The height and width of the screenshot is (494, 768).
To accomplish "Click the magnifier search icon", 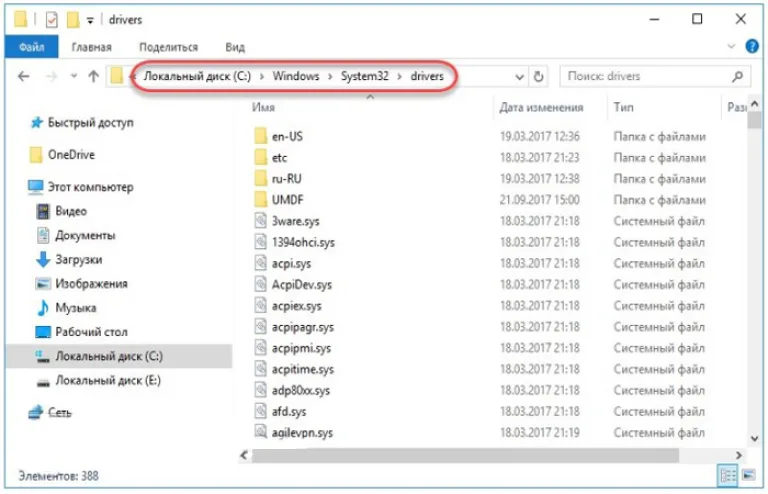I will 738,76.
